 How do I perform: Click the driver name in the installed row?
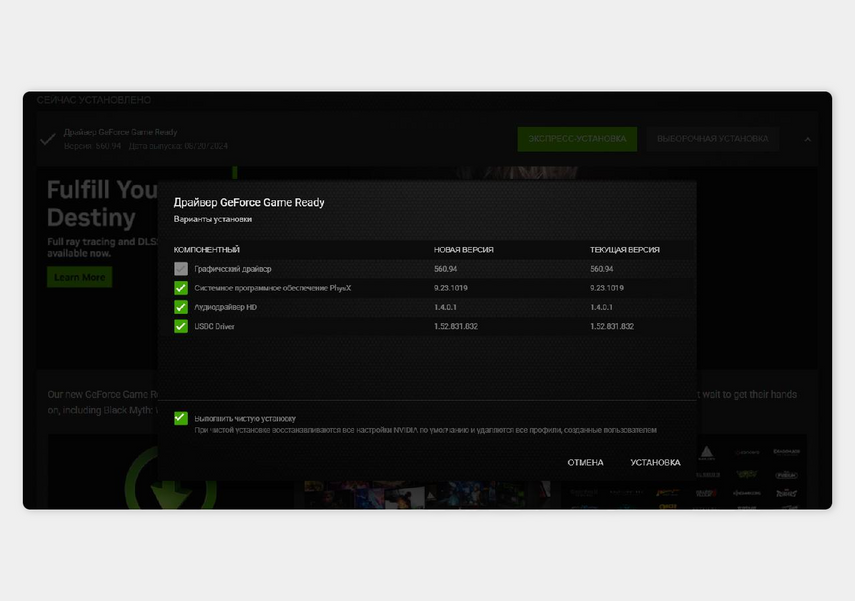coord(121,132)
